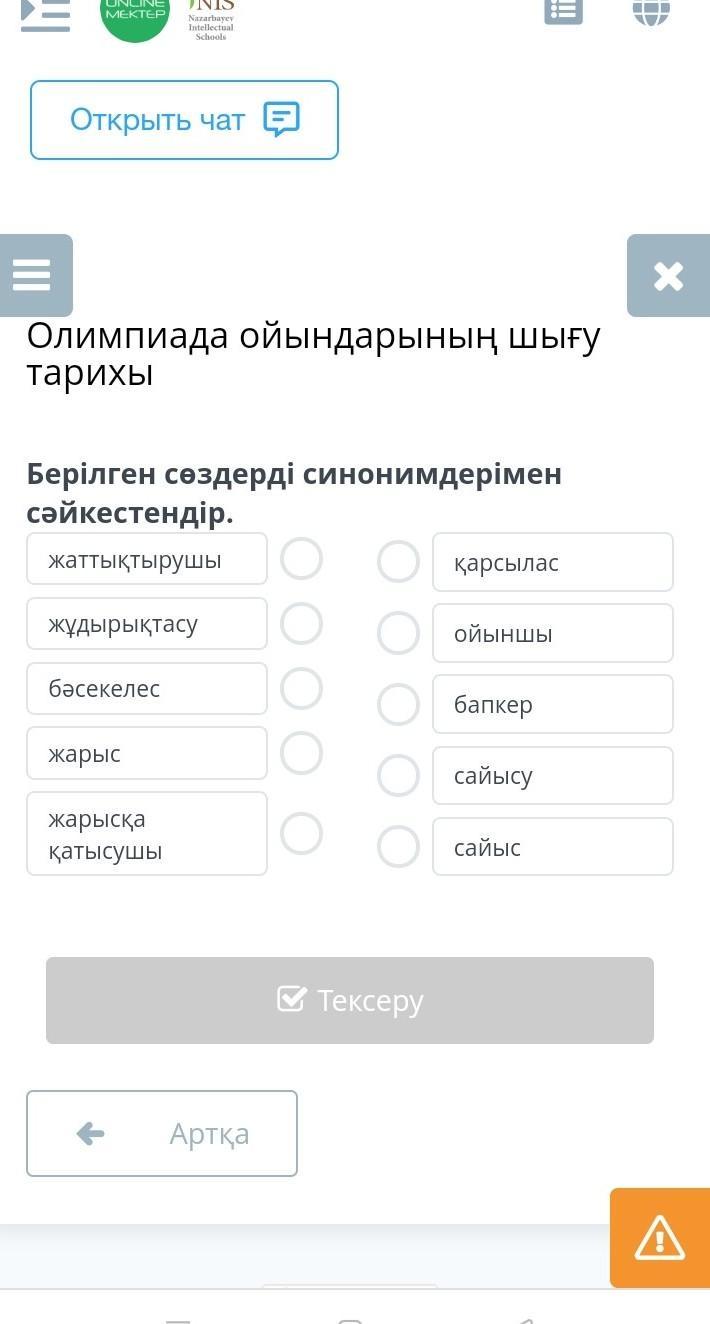The height and width of the screenshot is (1324, 710).
Task: Open the hamburger side menu
Action: coord(33,275)
